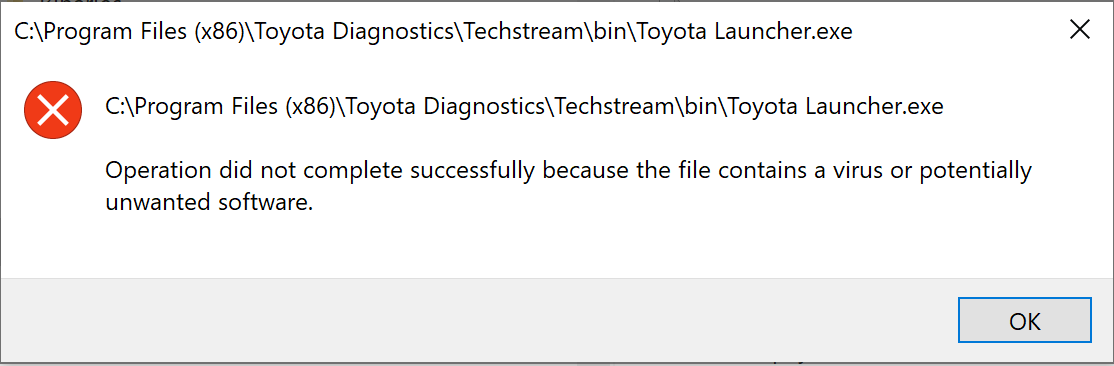1114x366 pixels.
Task: Click the title bar file path text
Action: 433,31
